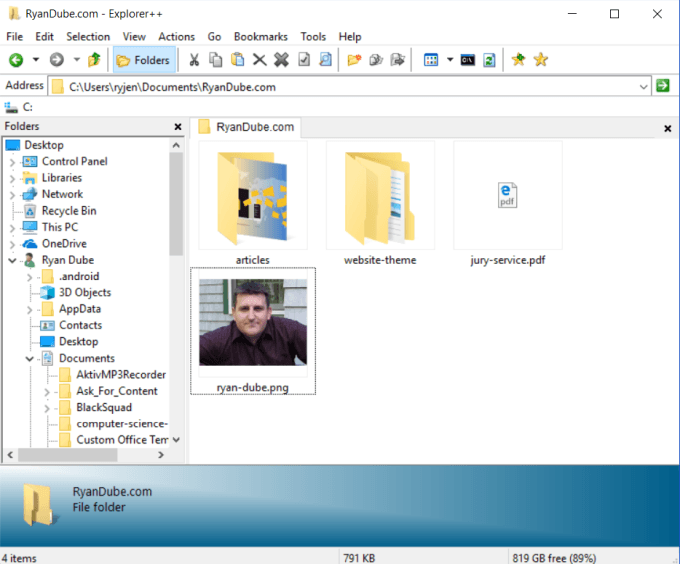Expand the This PC tree node
This screenshot has height=564, width=680.
(12, 228)
